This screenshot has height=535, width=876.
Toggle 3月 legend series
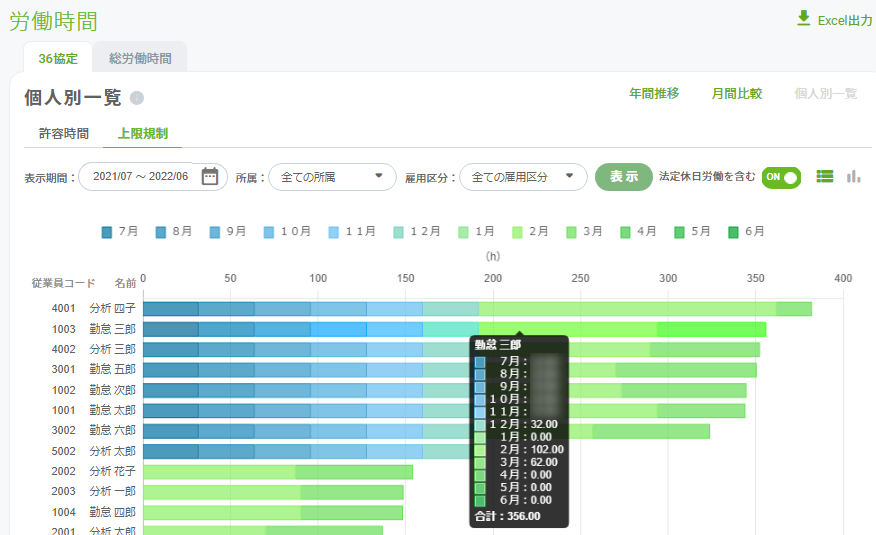(x=584, y=231)
